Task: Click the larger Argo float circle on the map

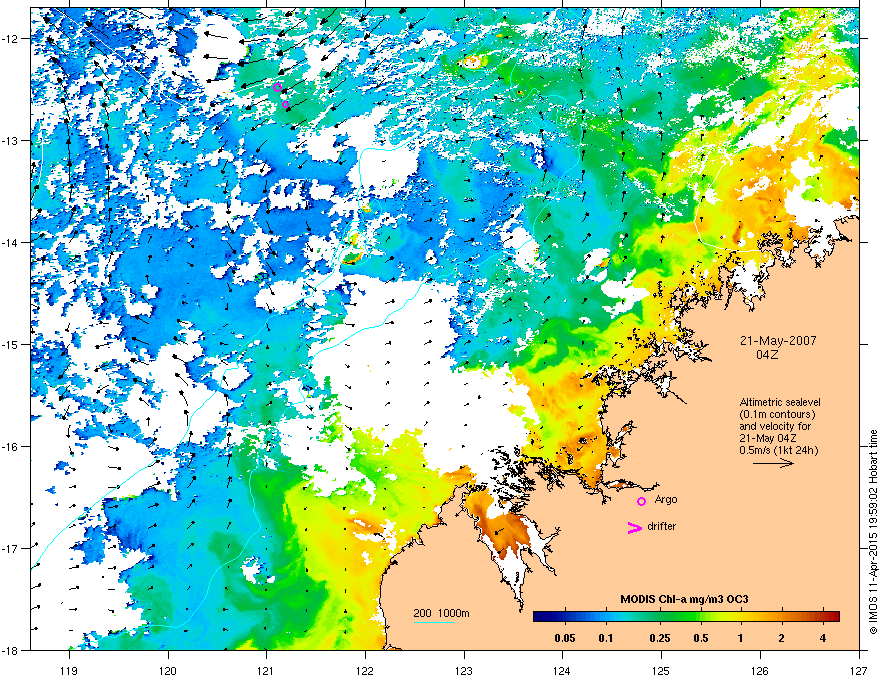Action: pos(277,87)
